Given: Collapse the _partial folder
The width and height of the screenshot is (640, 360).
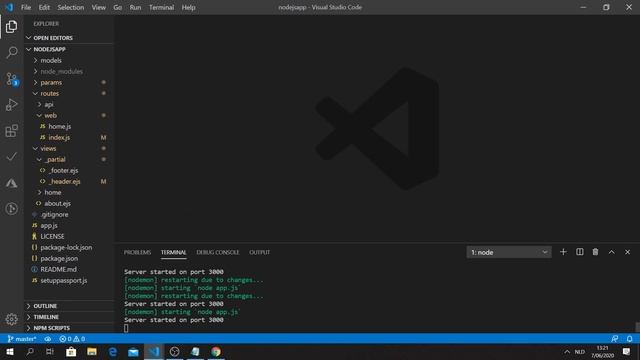Looking at the screenshot, I should point(69,160).
